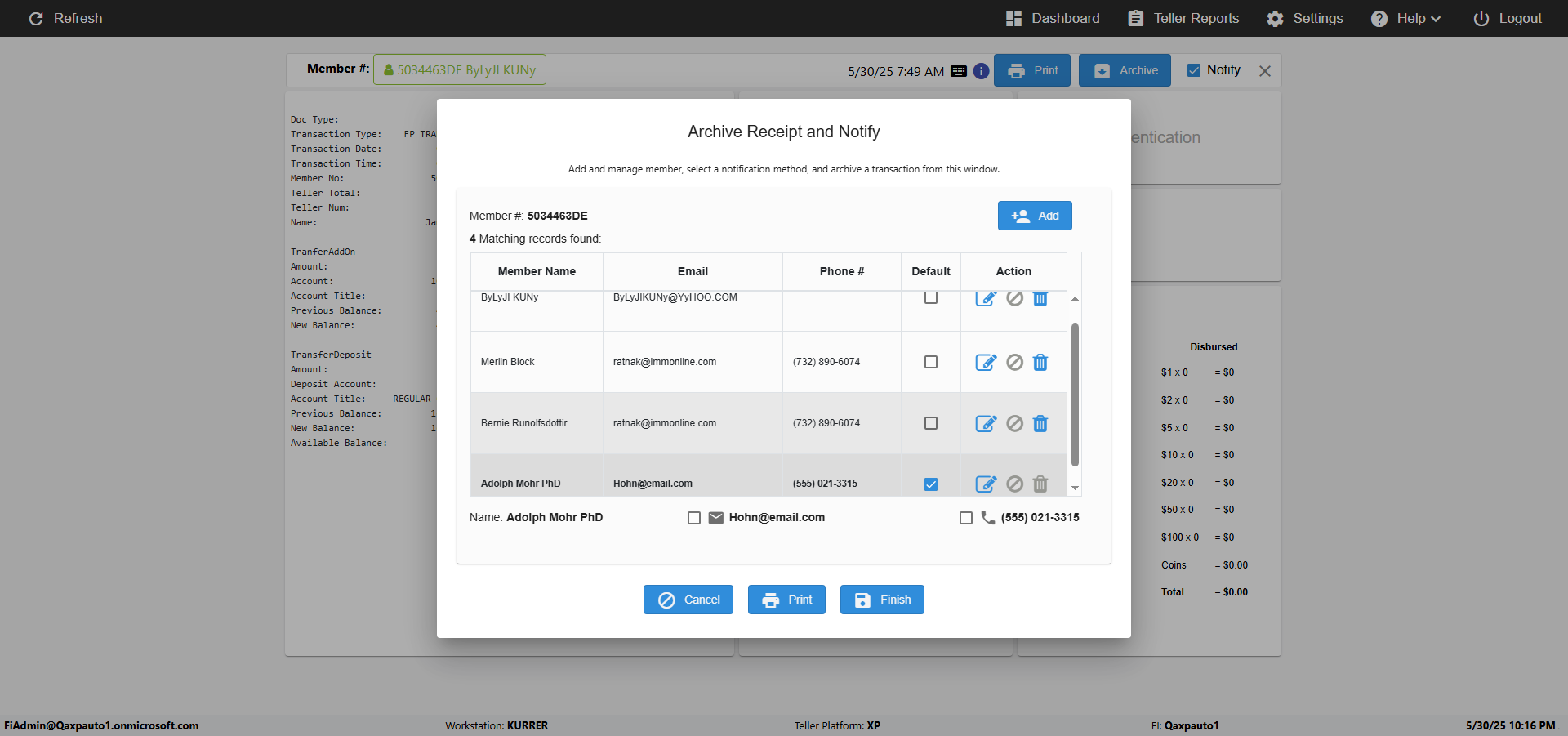Open Settings from top bar

(1305, 18)
